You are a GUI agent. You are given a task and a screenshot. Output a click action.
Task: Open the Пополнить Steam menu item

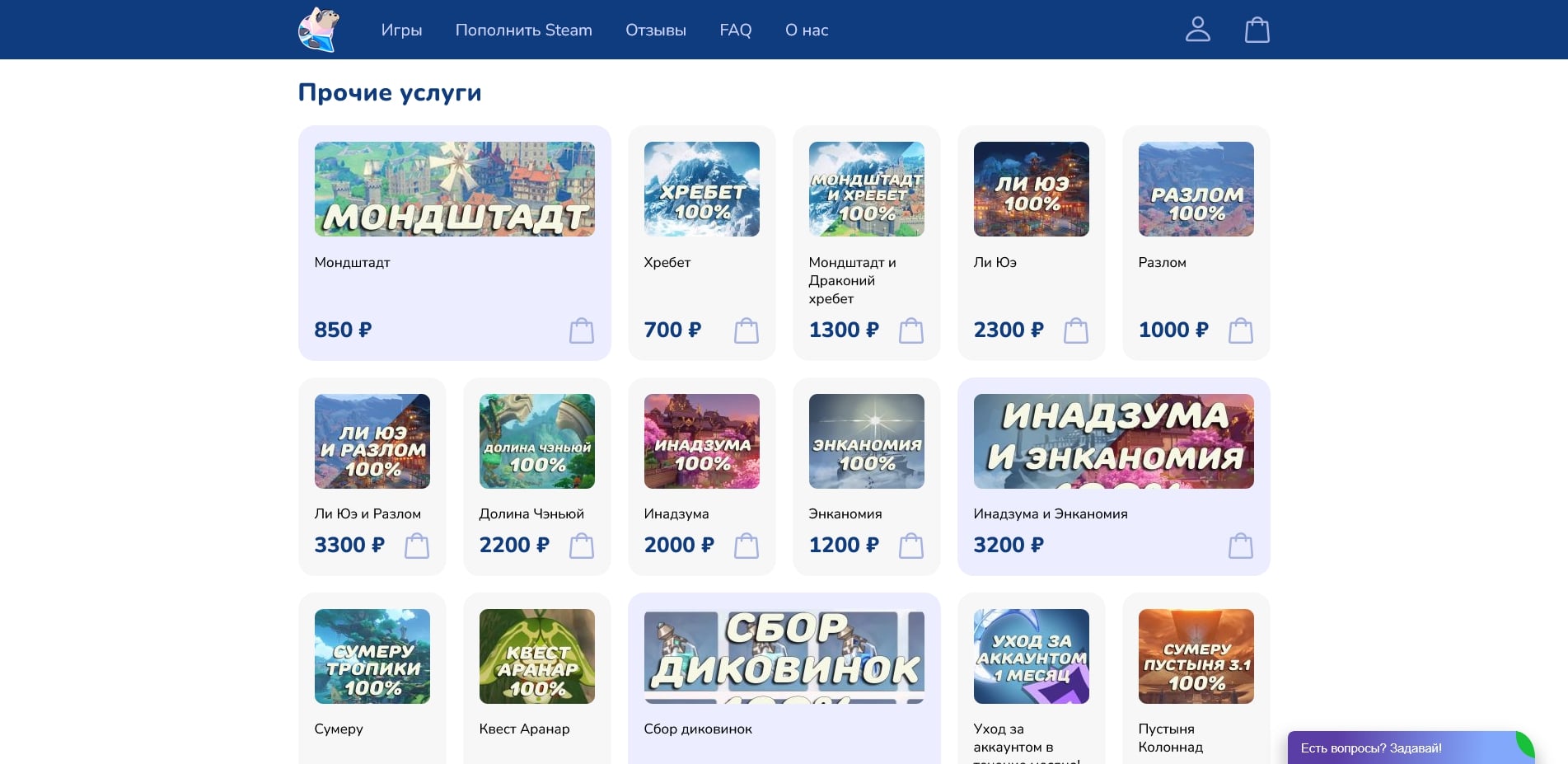[x=524, y=30]
